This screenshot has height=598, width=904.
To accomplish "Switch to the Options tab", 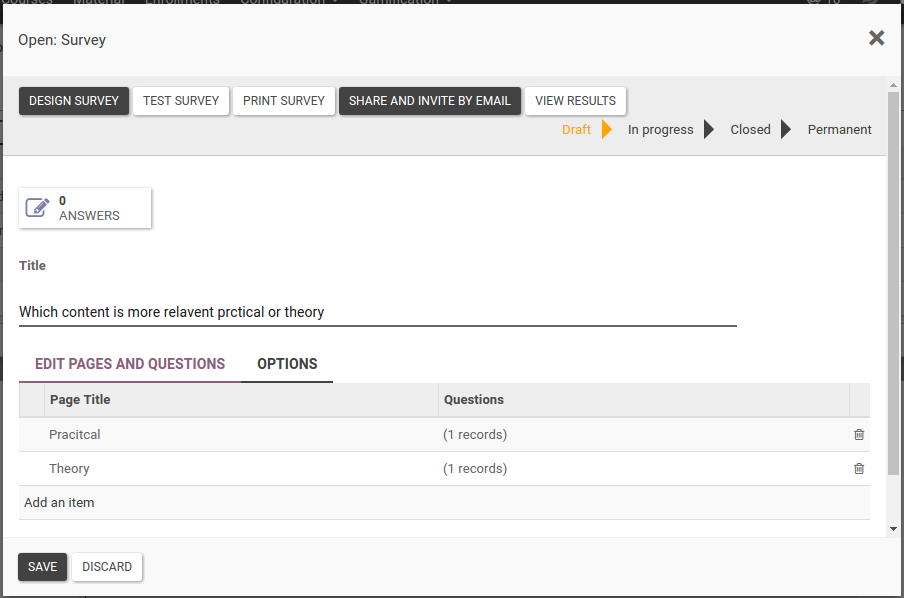I will (287, 364).
